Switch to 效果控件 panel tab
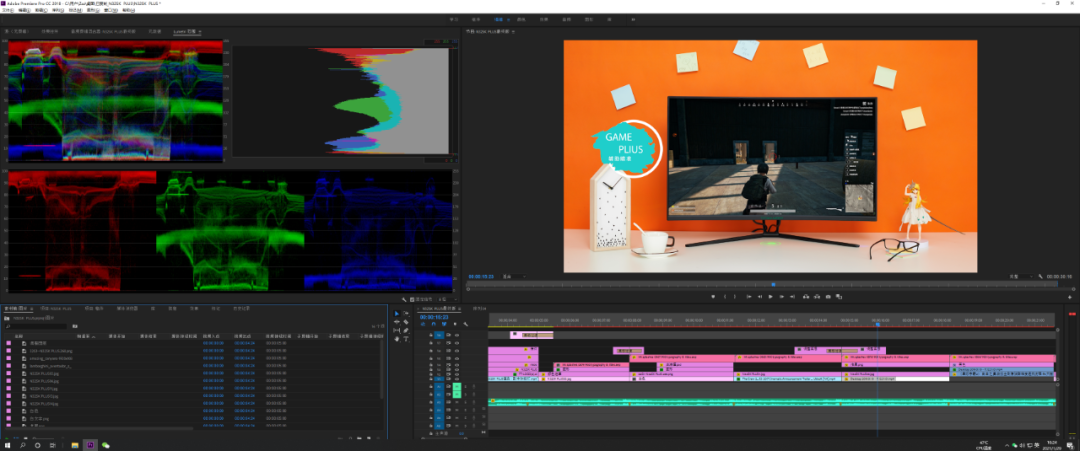Image resolution: width=1080 pixels, height=451 pixels. pyautogui.click(x=50, y=32)
